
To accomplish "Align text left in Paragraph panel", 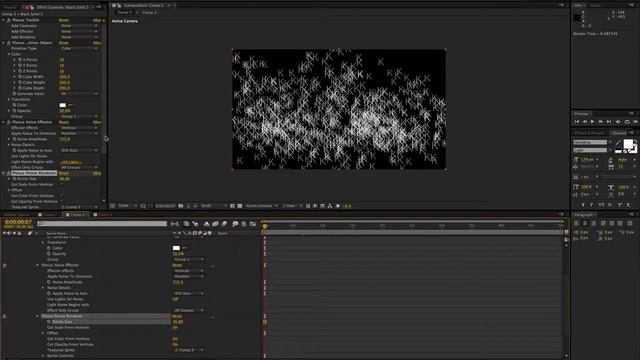I will [x=576, y=223].
